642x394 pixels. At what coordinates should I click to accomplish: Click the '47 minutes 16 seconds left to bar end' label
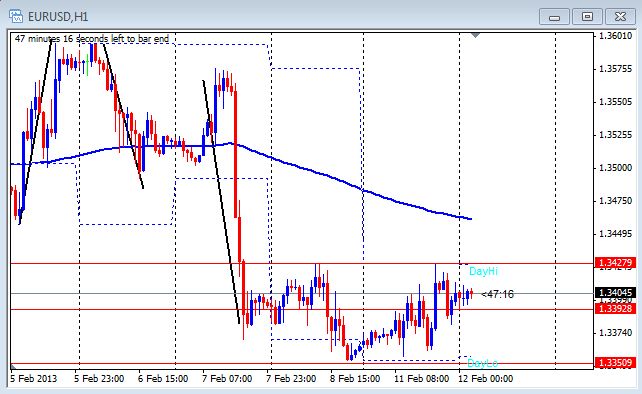(92, 39)
